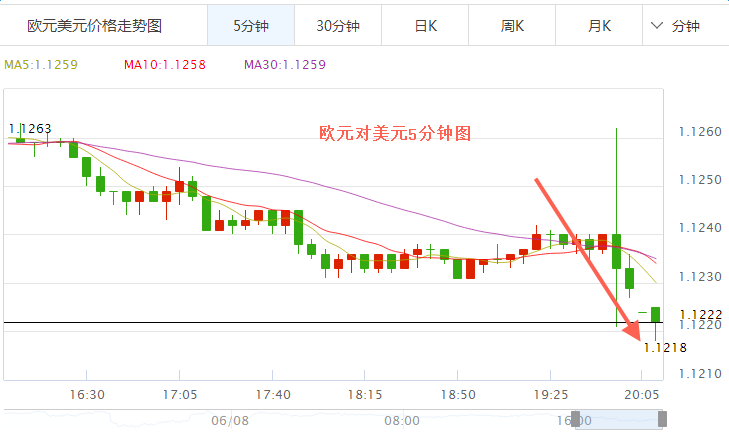Click the 1.1230 price axis label
This screenshot has width=729, height=434.
[x=700, y=277]
